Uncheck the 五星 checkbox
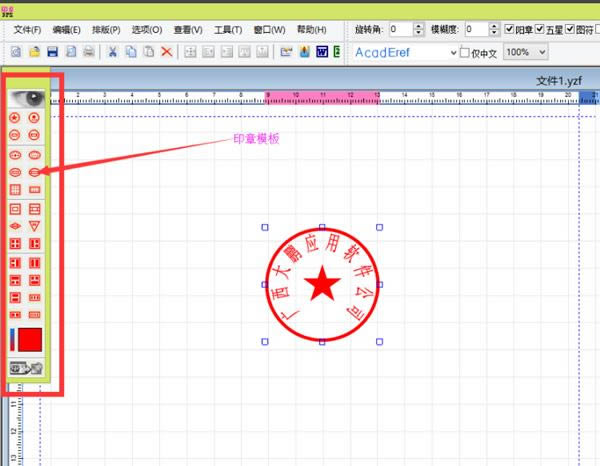The width and height of the screenshot is (600, 466). pyautogui.click(x=540, y=29)
